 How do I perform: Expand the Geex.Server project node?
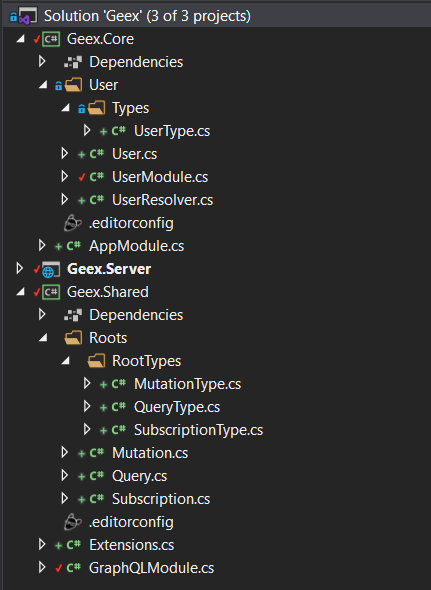(x=20, y=269)
